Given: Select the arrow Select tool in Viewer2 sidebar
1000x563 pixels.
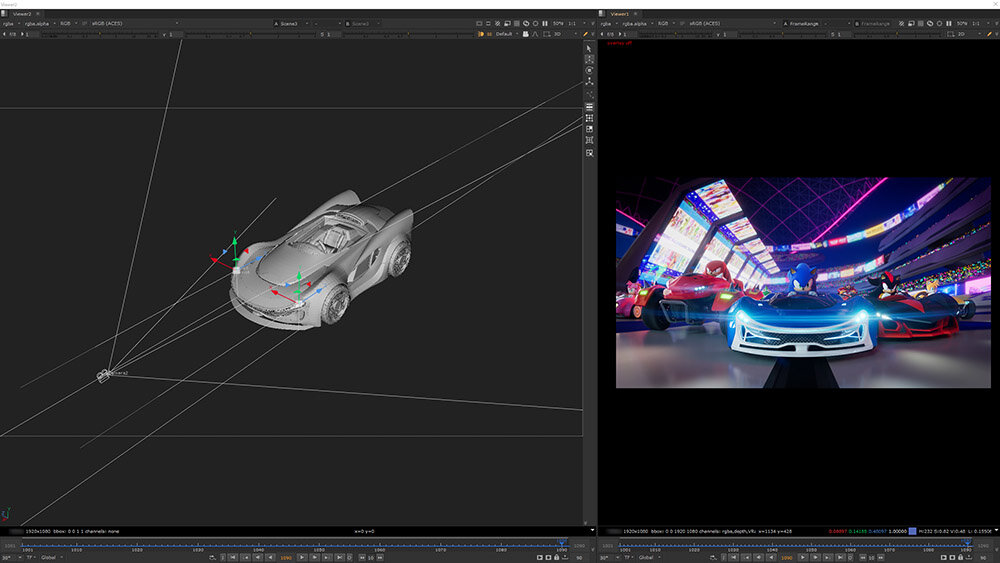Looking at the screenshot, I should (589, 48).
